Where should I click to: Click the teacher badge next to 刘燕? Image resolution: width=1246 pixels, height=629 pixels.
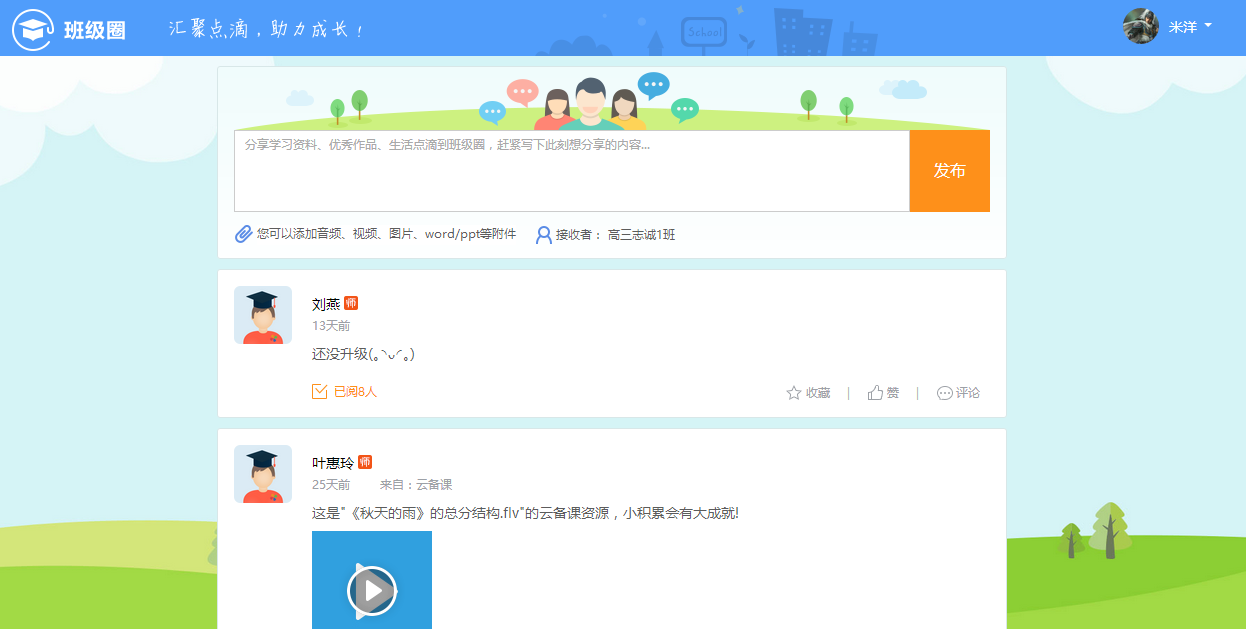(x=351, y=303)
